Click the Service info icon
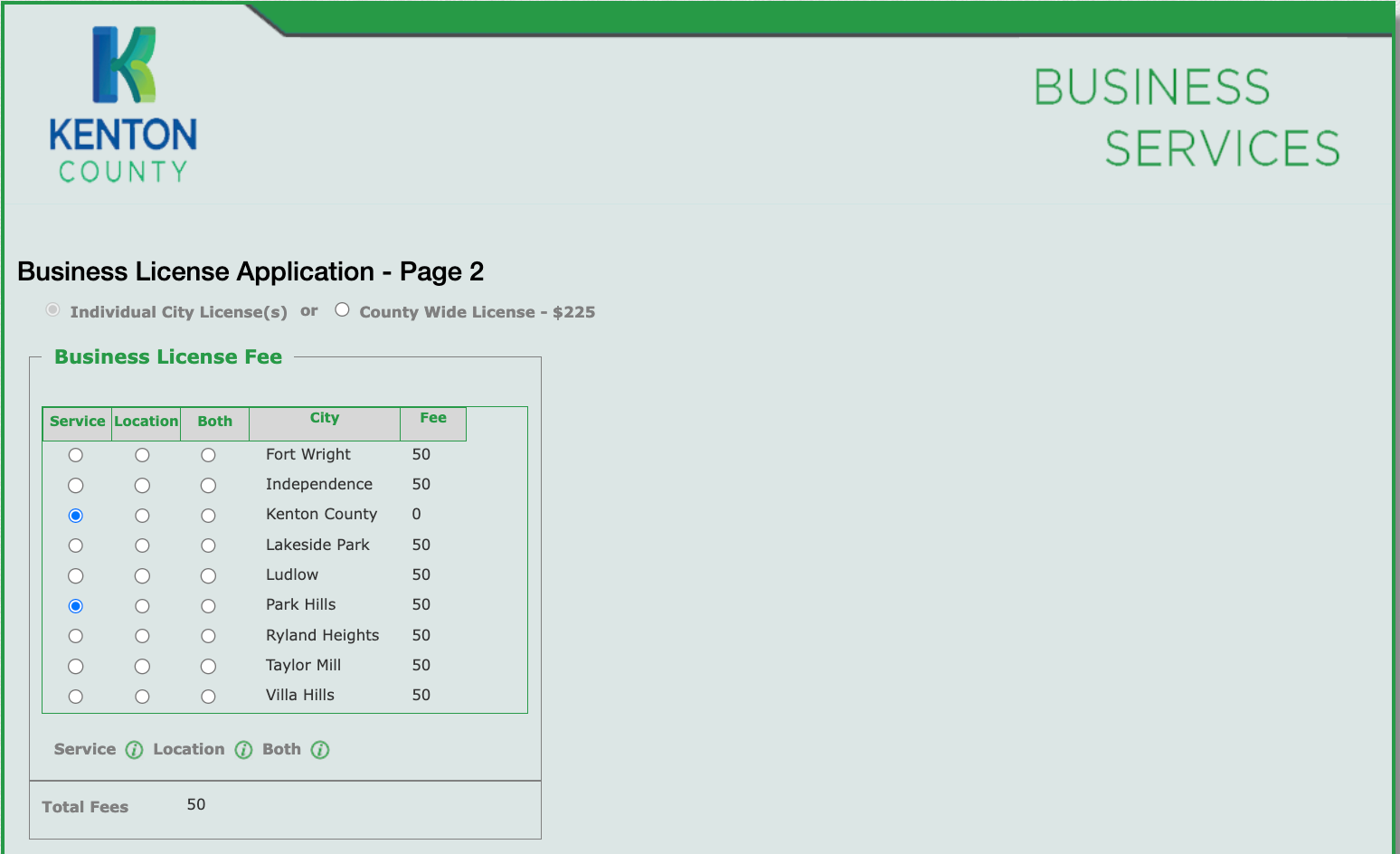Screen dimensions: 1400x854 [x=134, y=750]
